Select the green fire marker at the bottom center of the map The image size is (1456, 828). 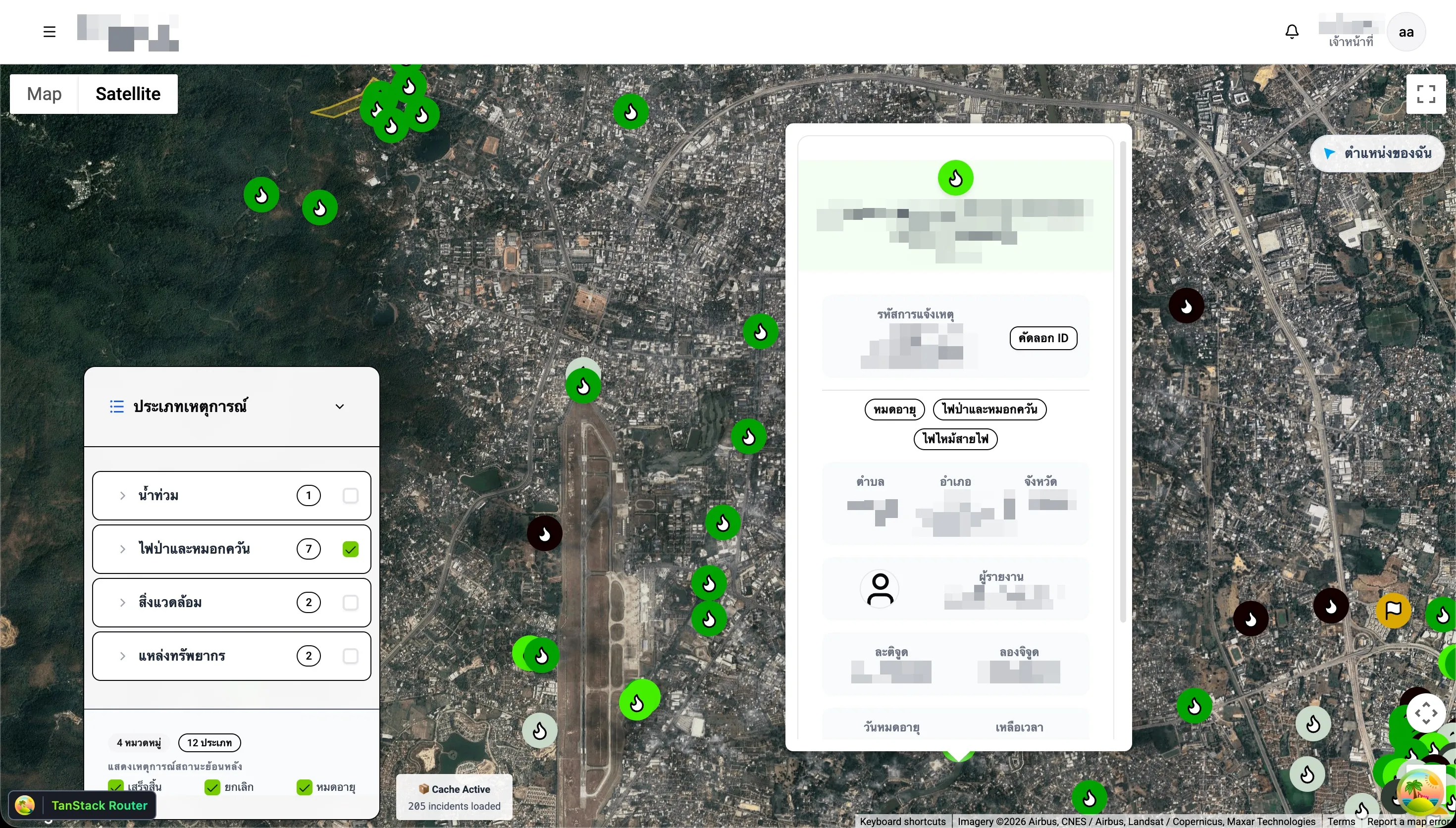click(x=1089, y=798)
